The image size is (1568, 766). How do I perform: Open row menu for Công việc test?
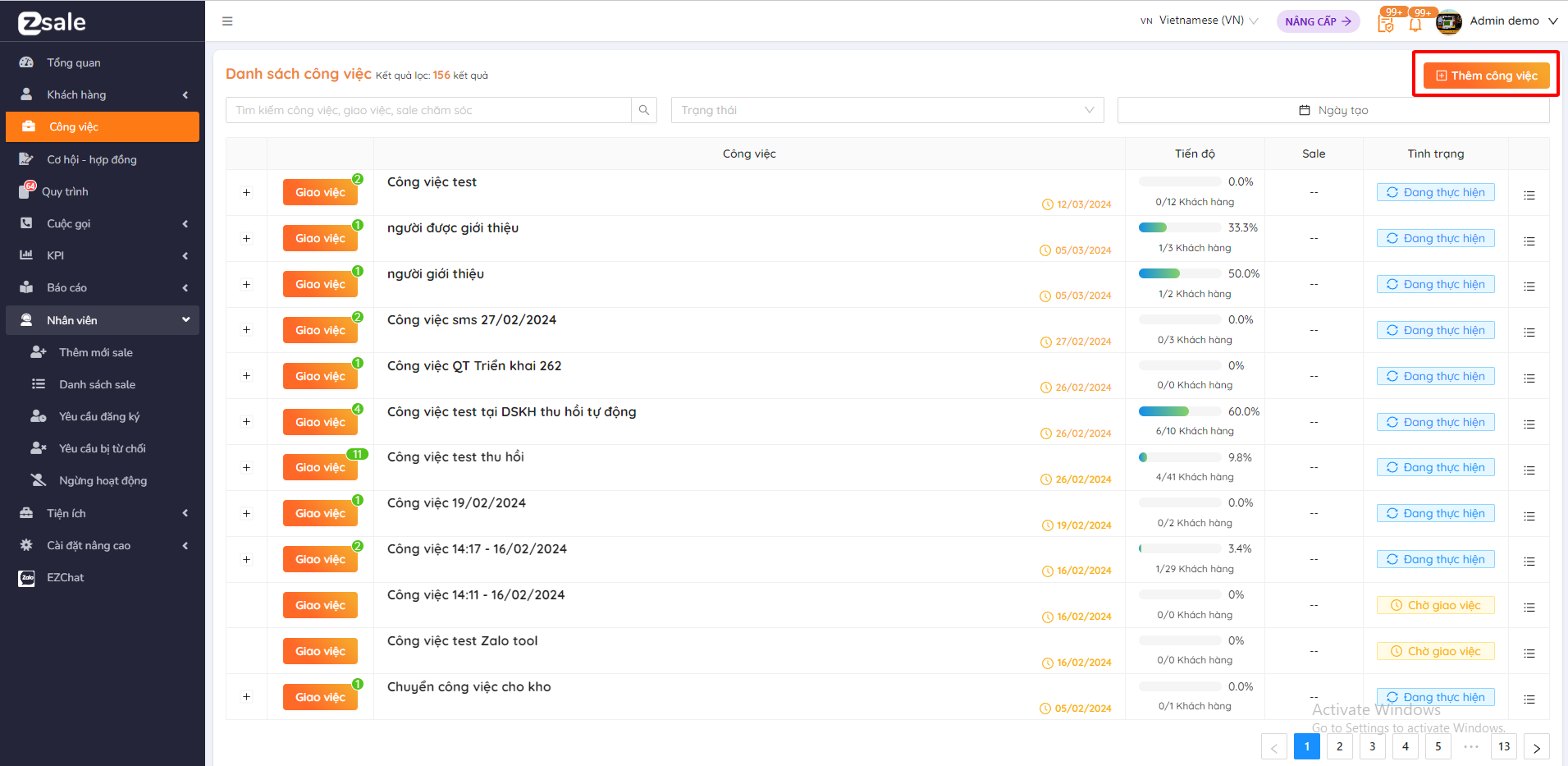tap(1529, 195)
